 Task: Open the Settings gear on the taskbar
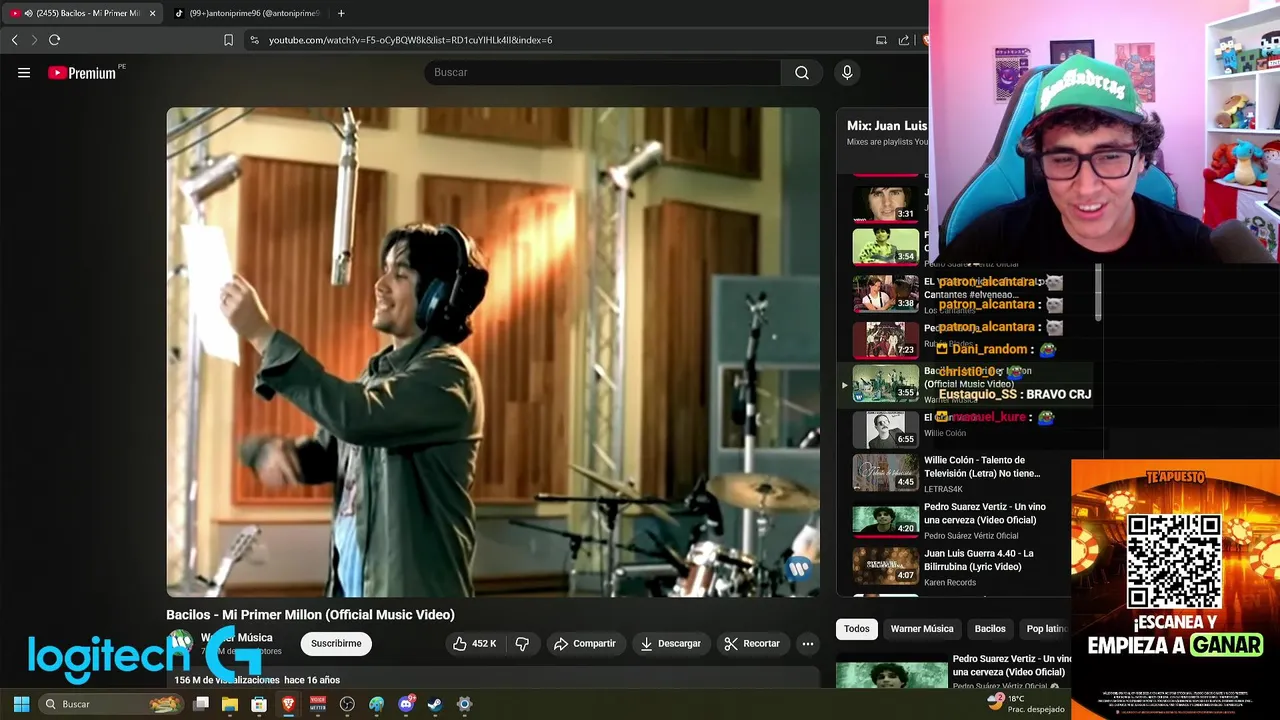[464, 704]
